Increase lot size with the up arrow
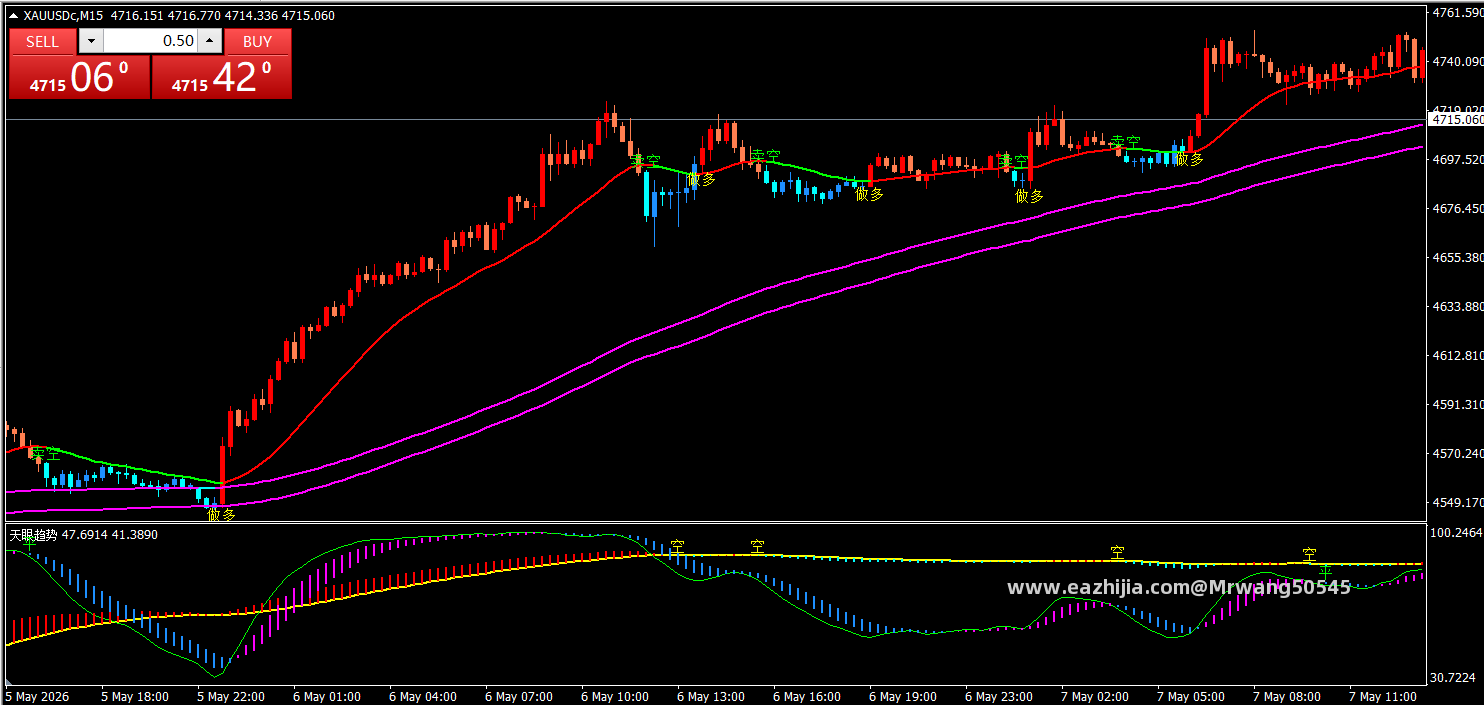This screenshot has width=1484, height=705. (x=210, y=41)
